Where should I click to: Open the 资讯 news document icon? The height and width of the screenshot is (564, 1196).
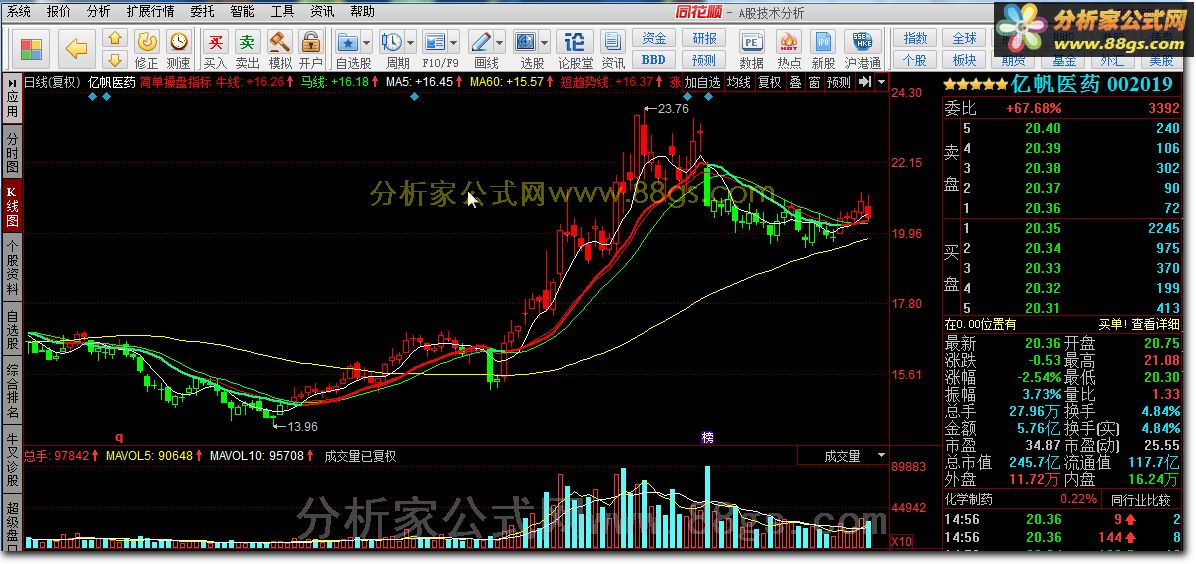pos(612,42)
